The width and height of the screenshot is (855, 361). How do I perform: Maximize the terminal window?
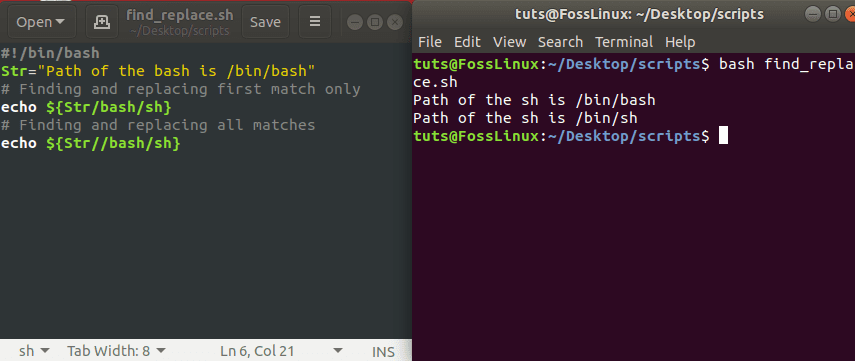pyautogui.click(x=833, y=14)
